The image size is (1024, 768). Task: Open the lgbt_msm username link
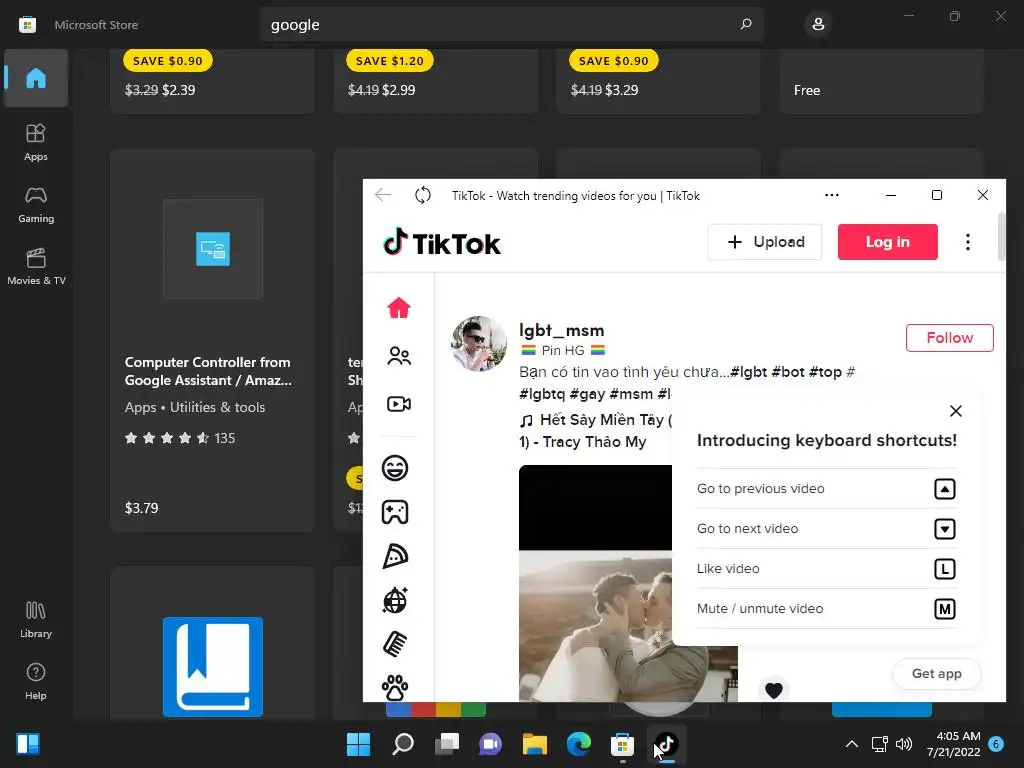pos(562,330)
